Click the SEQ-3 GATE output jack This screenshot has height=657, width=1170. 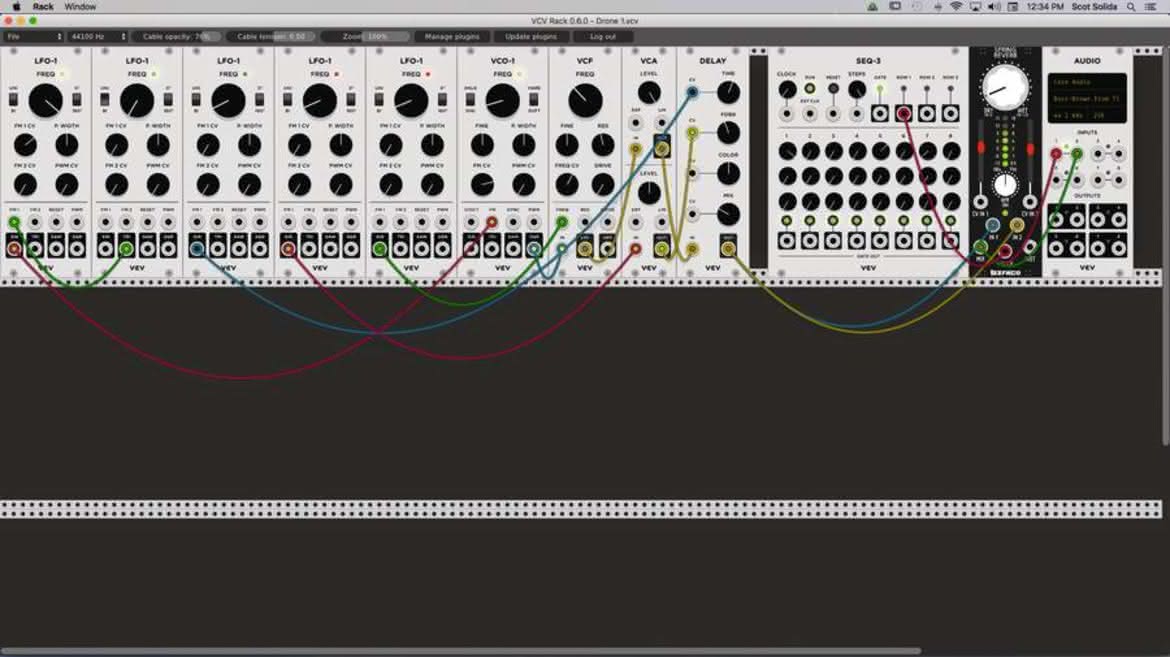click(880, 113)
